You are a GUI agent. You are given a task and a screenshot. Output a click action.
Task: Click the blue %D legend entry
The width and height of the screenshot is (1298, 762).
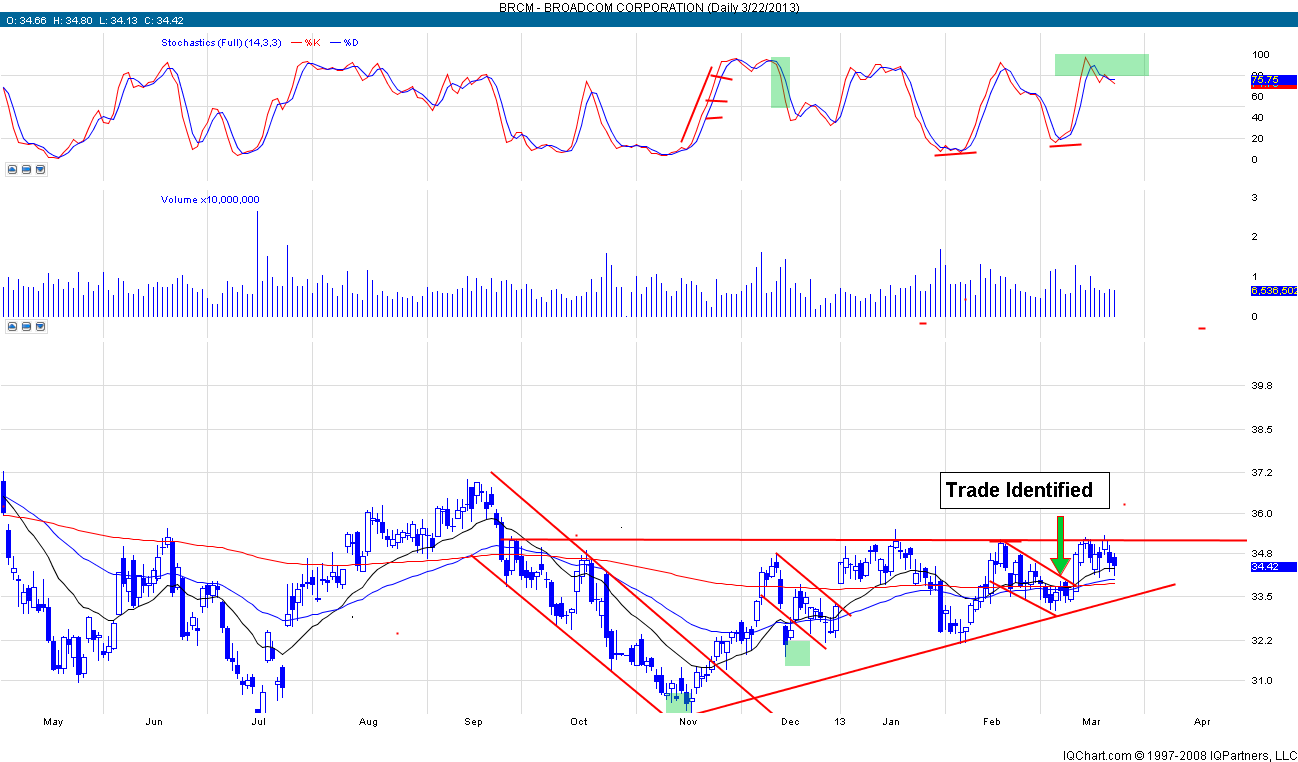[x=350, y=43]
